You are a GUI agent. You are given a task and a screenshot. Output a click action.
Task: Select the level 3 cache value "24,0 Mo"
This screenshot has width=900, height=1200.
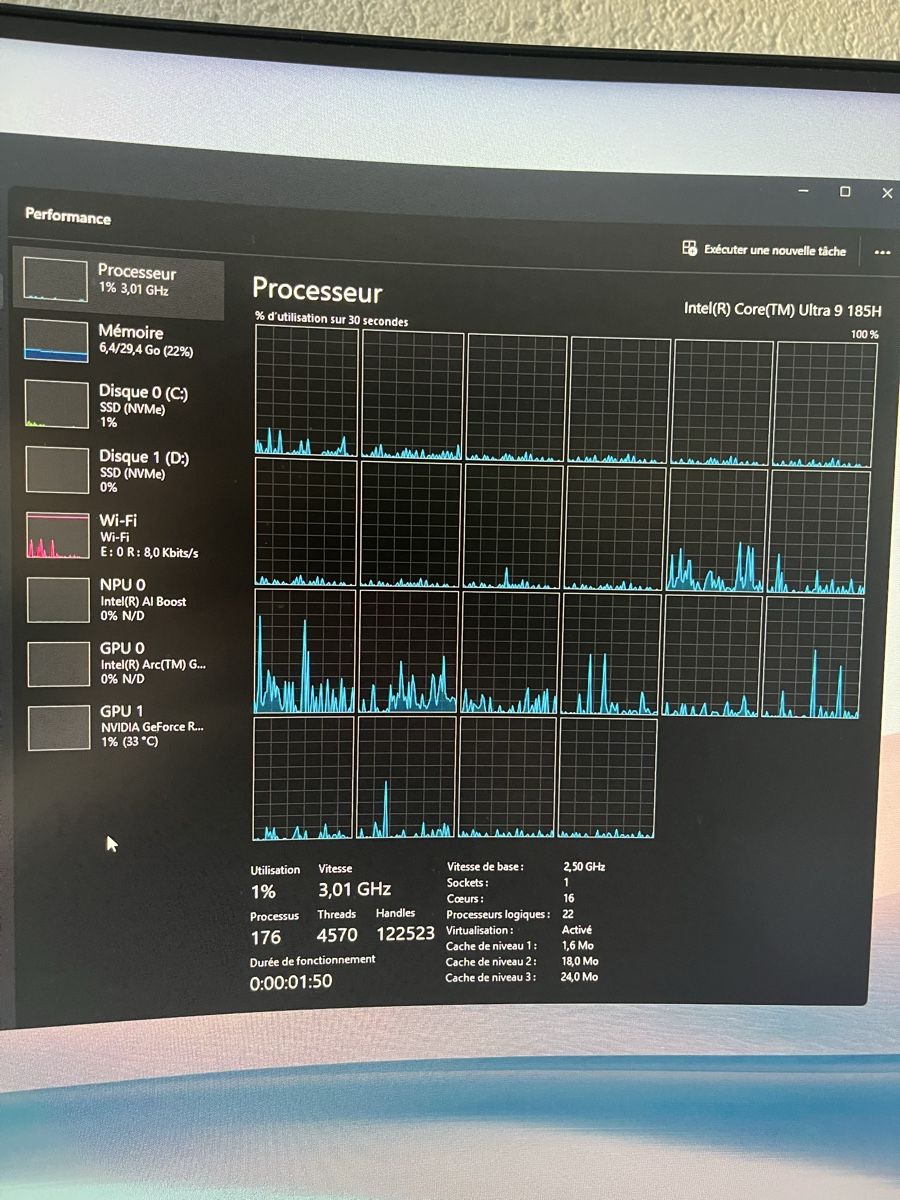coord(580,977)
